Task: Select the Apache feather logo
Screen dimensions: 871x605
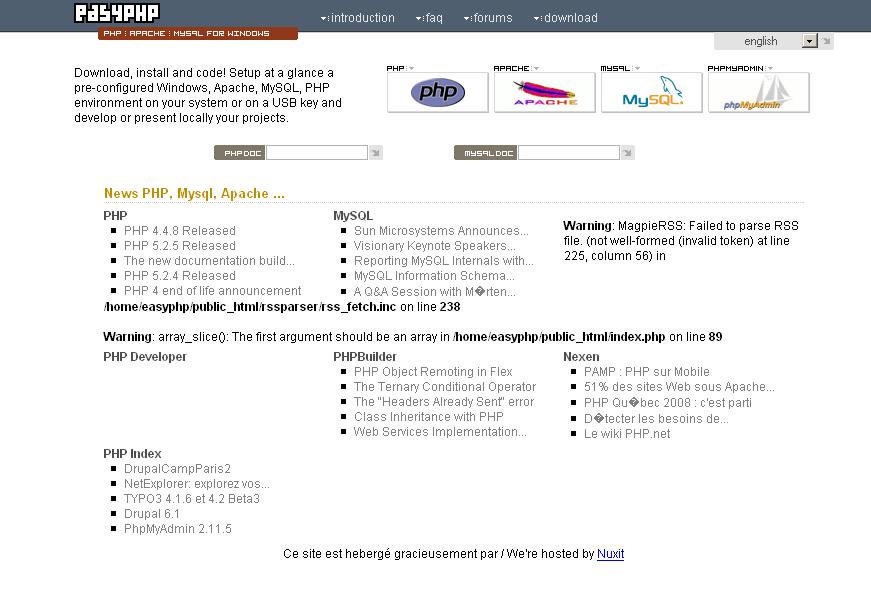Action: point(544,92)
